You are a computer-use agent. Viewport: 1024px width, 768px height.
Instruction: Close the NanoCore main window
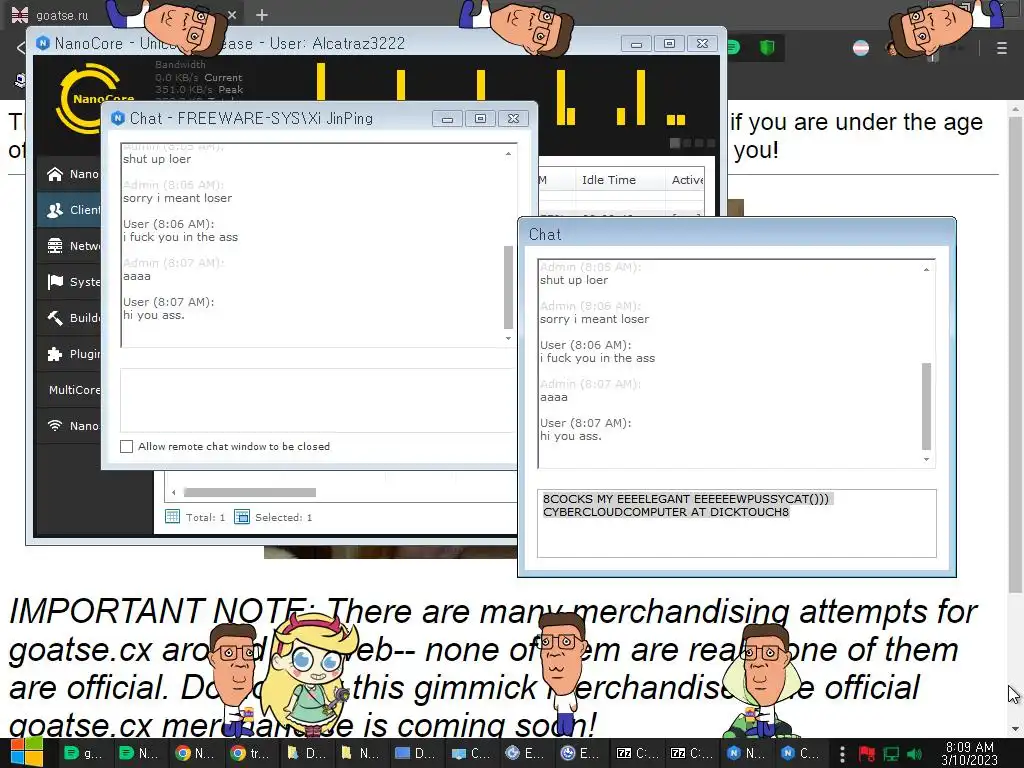702,43
